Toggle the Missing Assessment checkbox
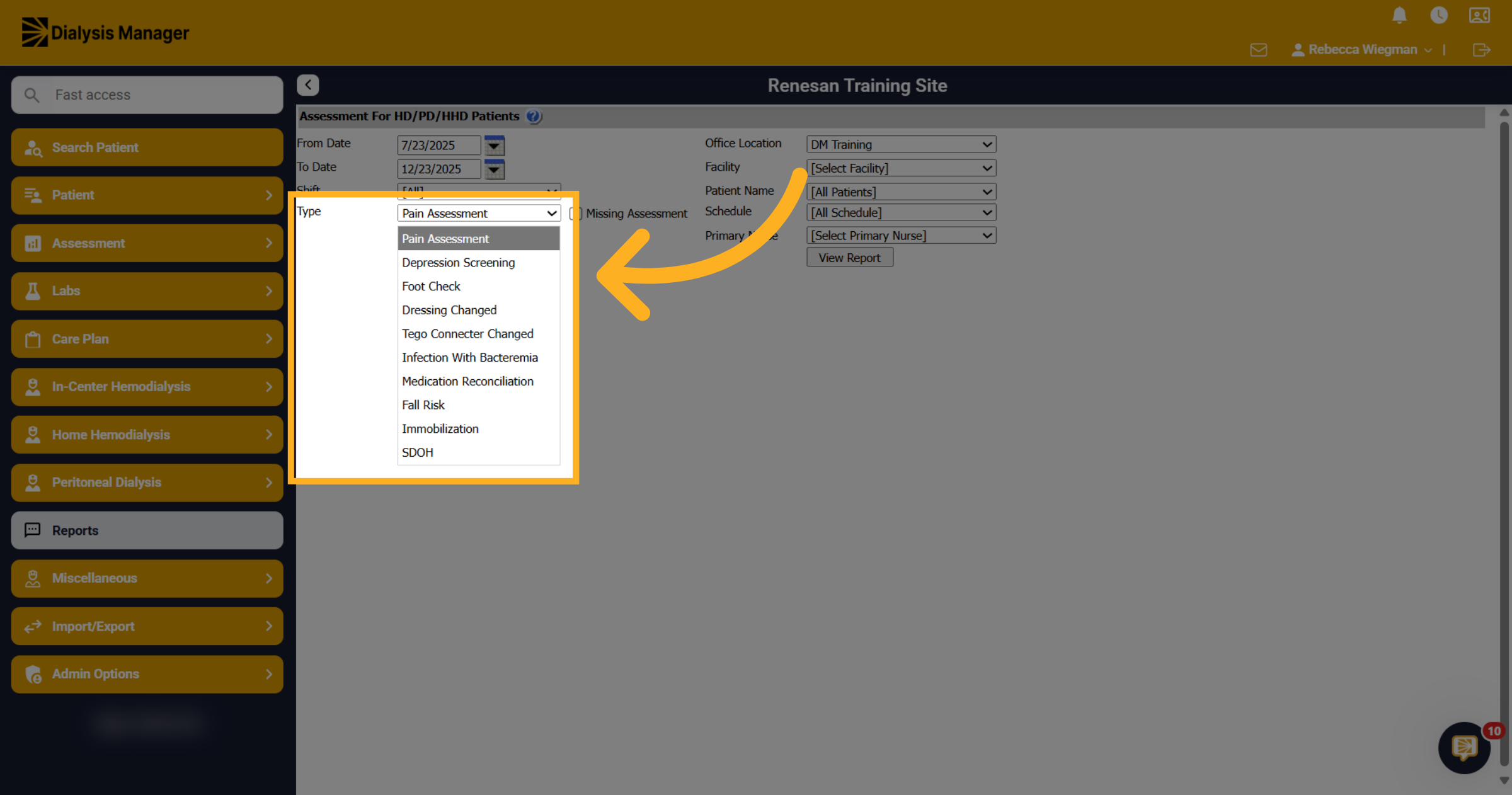 click(x=575, y=214)
